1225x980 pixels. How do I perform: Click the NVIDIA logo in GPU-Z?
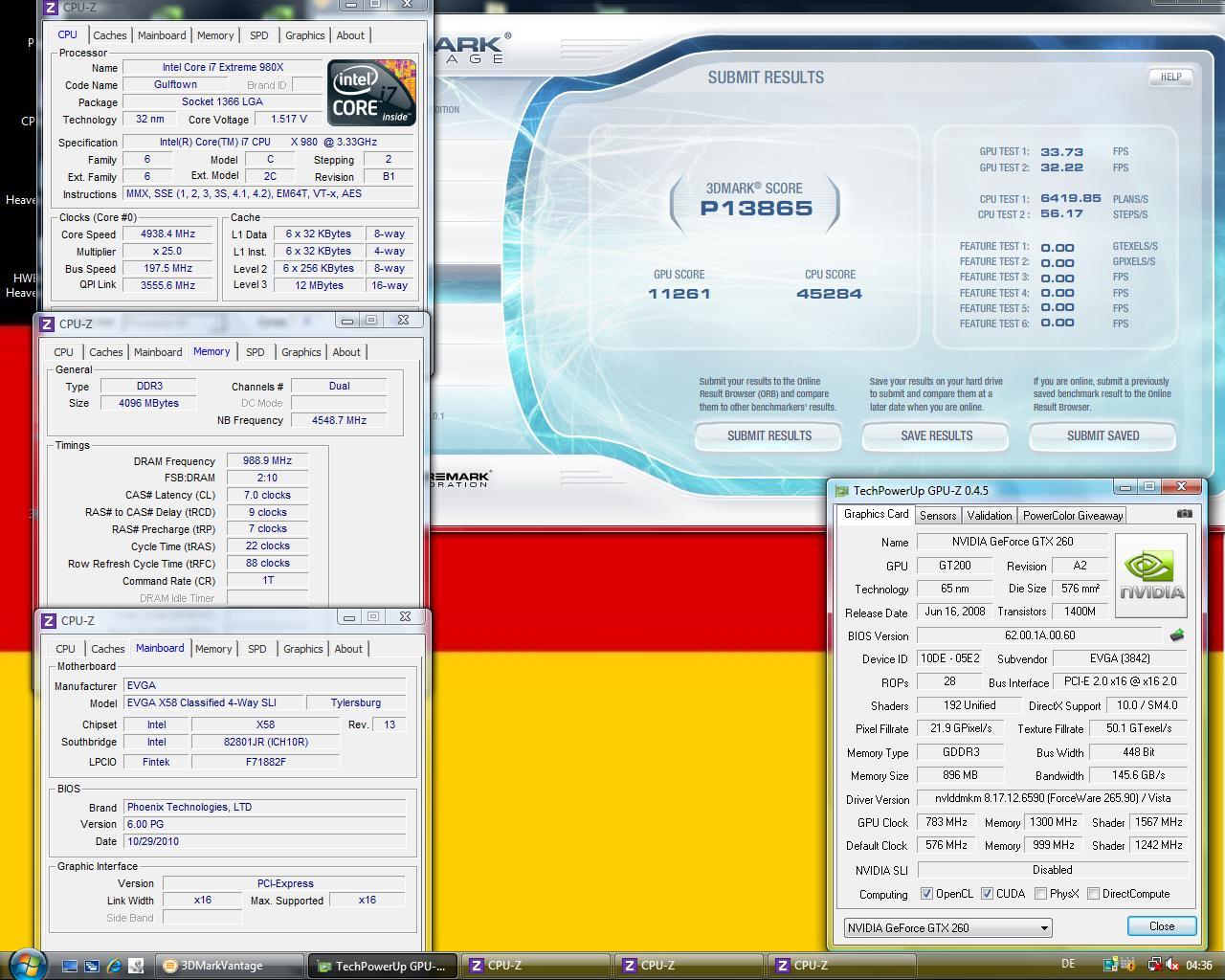[x=1152, y=576]
